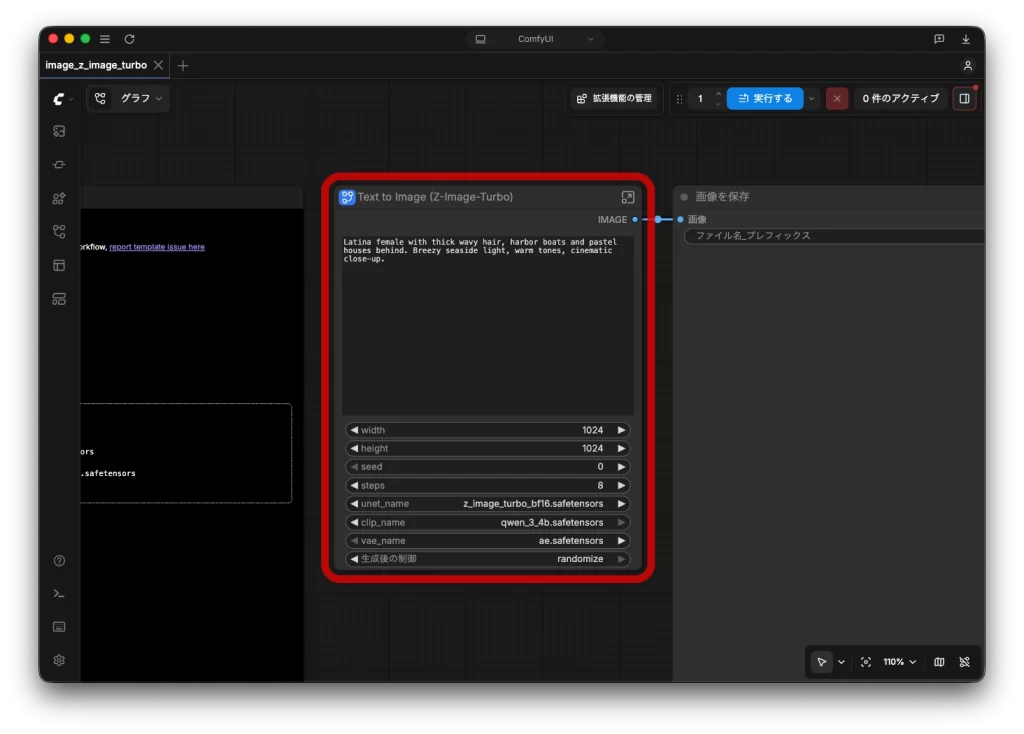Follow the report template issue here link
This screenshot has height=734, width=1024.
(x=157, y=247)
